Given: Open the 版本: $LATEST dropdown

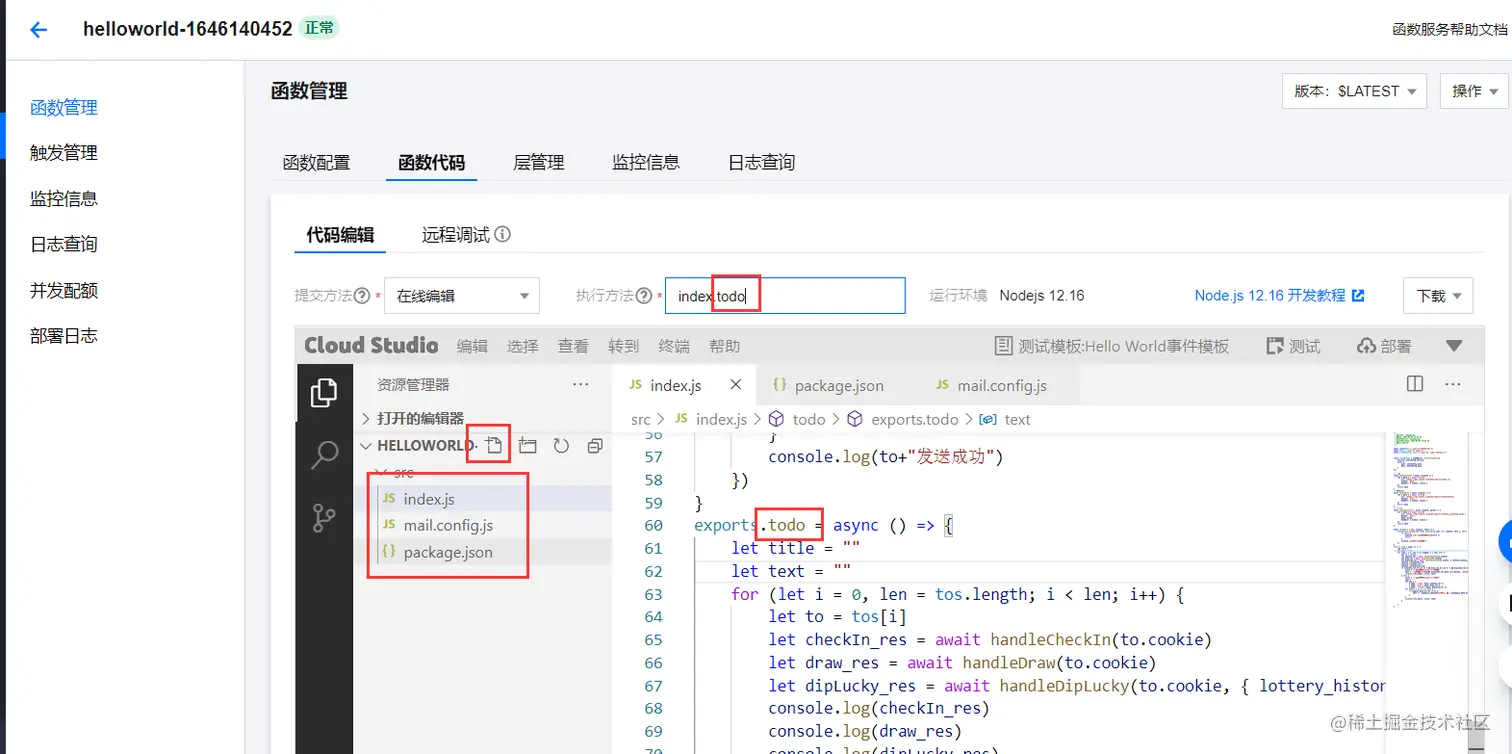Looking at the screenshot, I should click(1355, 91).
